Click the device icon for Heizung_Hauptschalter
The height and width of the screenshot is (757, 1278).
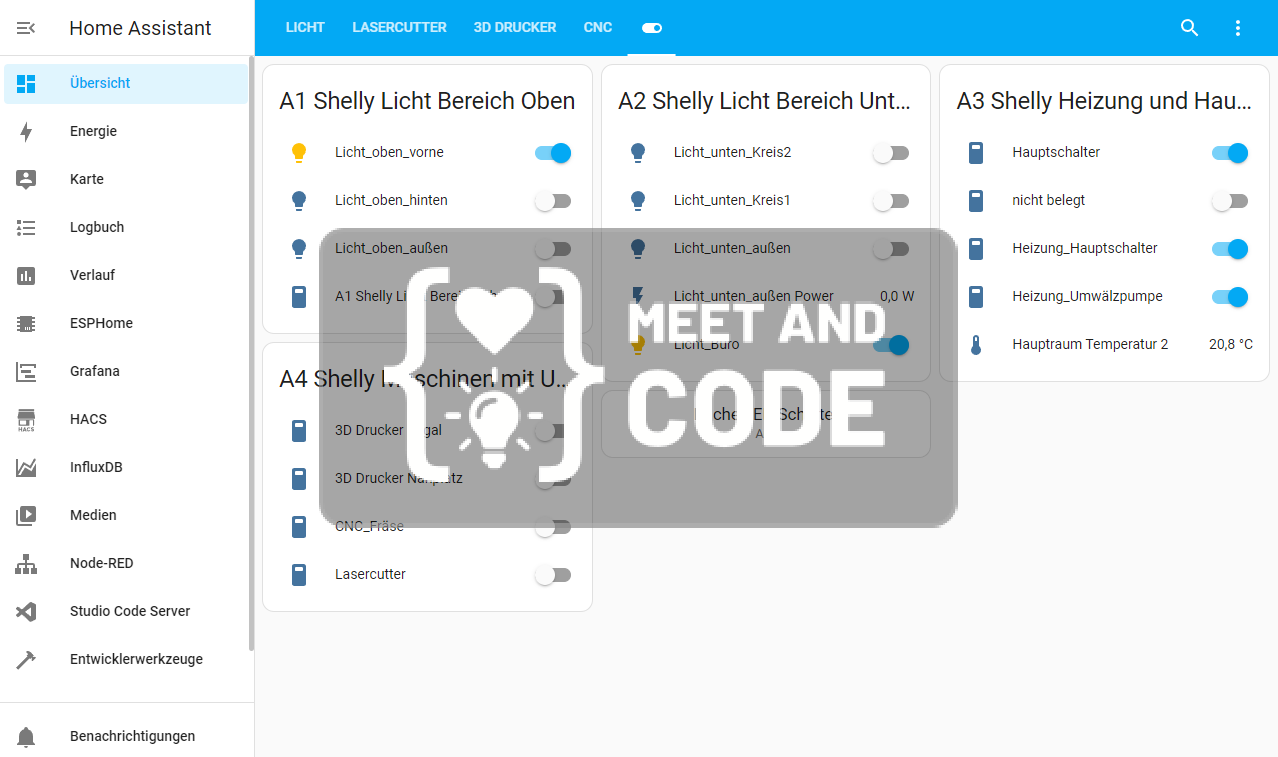pyautogui.click(x=977, y=249)
